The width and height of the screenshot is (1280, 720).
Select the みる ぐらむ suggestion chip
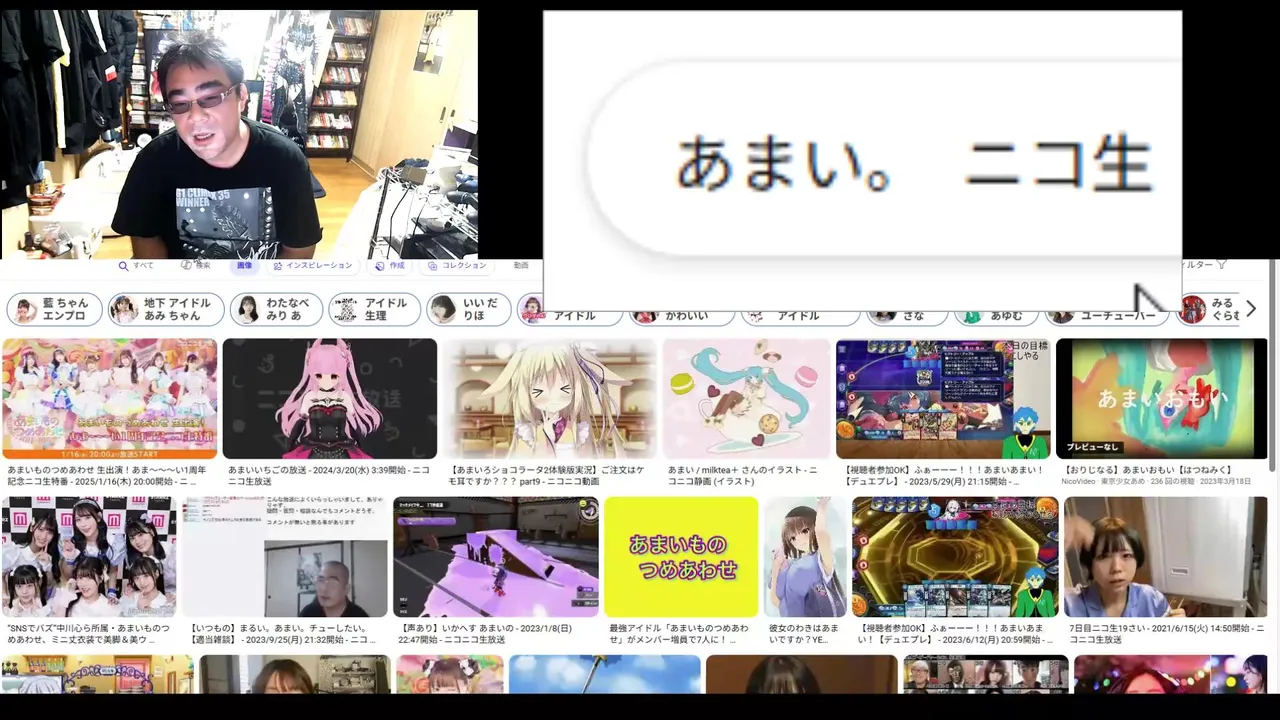1209,309
